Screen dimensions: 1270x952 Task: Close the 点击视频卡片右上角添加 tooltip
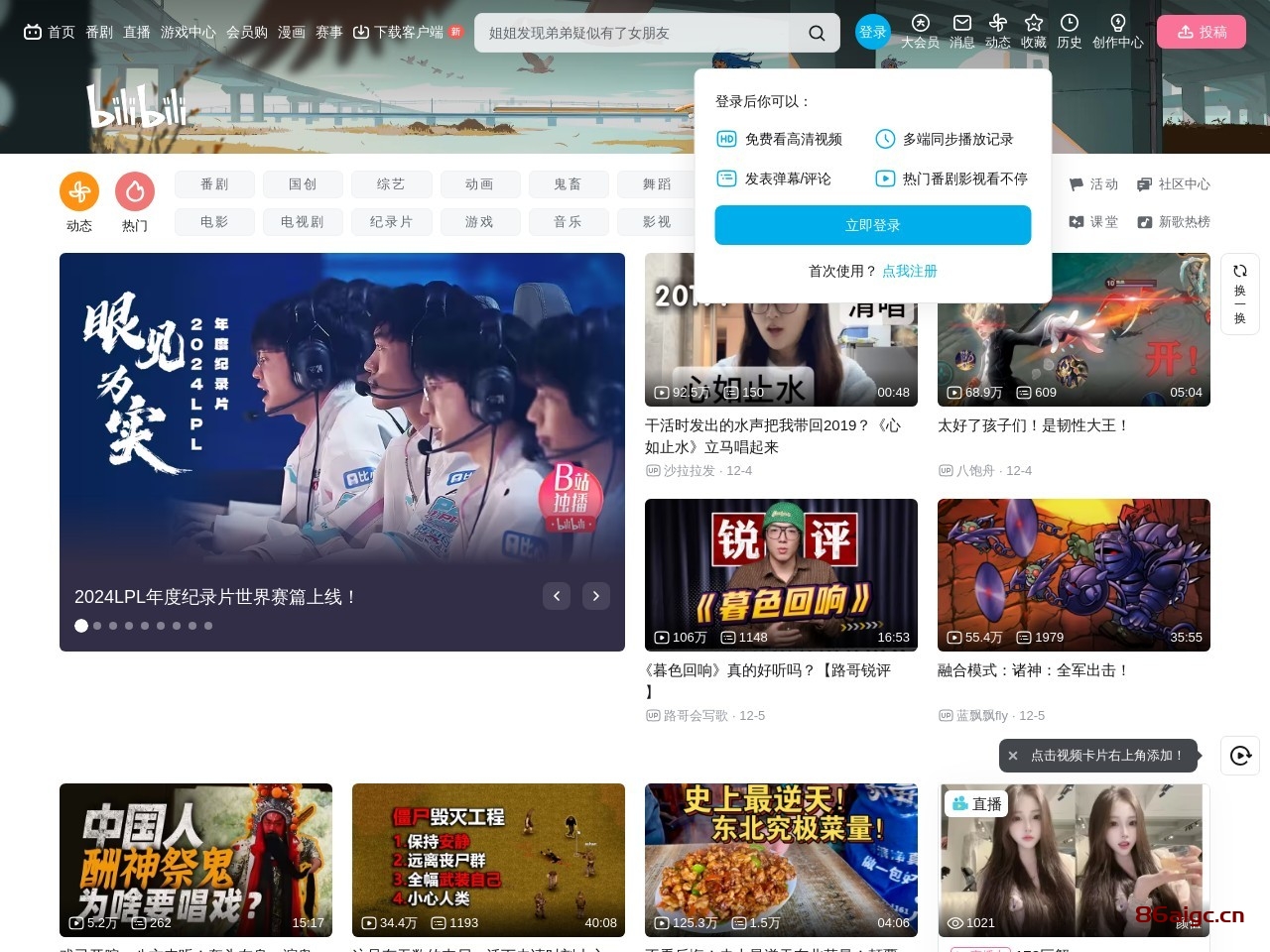(x=1013, y=756)
